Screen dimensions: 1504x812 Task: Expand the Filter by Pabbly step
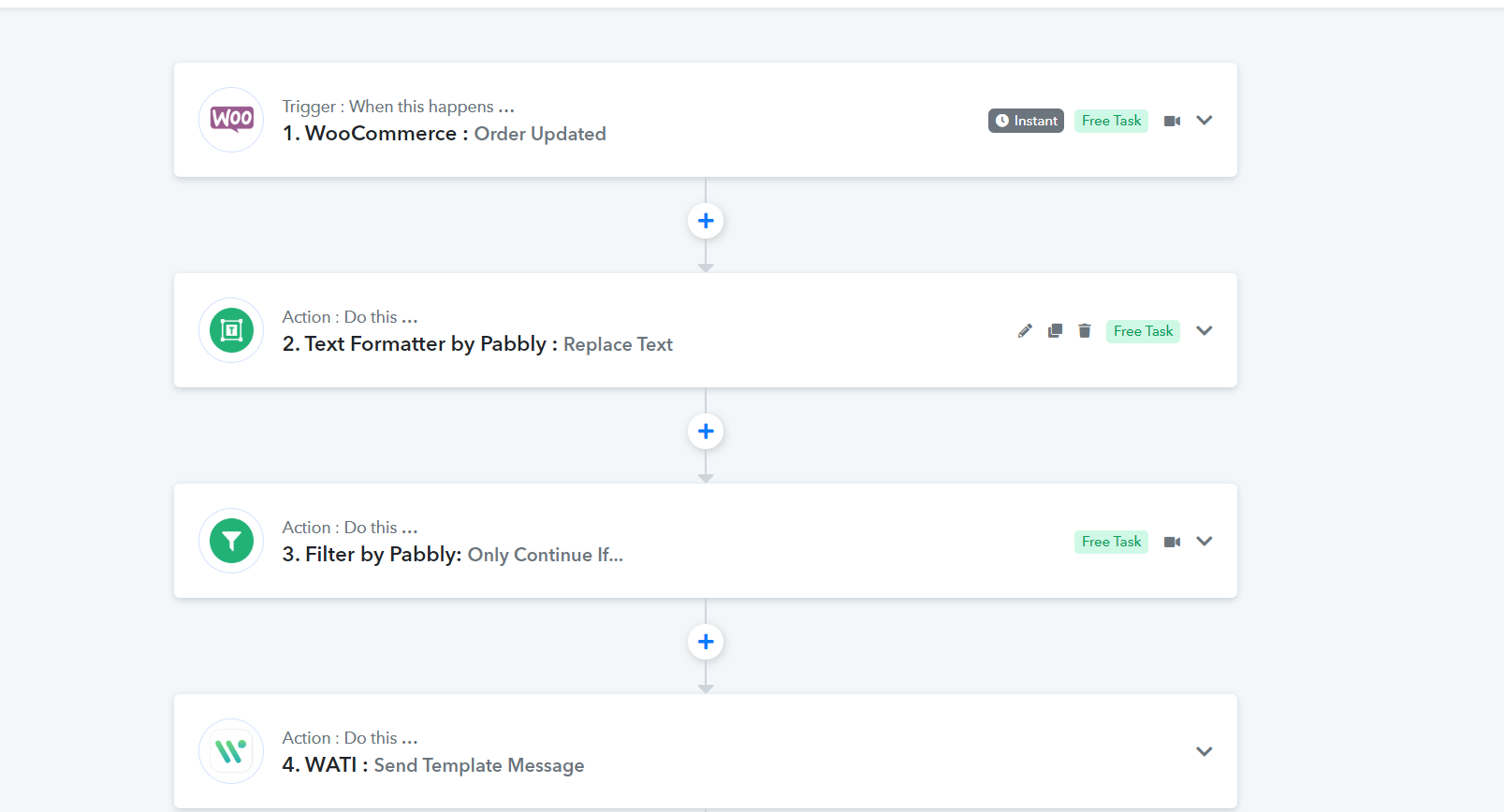coord(1205,541)
